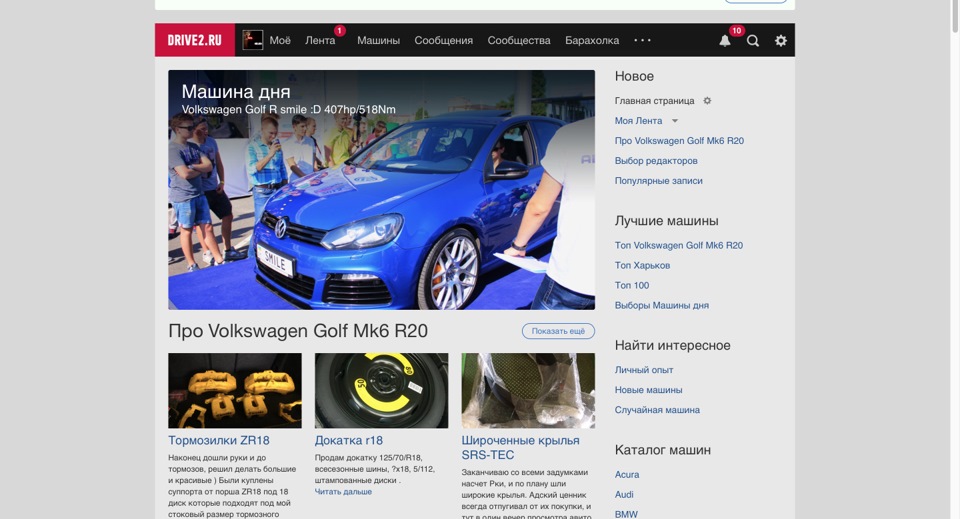The width and height of the screenshot is (960, 519).
Task: Open the Машина дня car photo
Action: [381, 190]
